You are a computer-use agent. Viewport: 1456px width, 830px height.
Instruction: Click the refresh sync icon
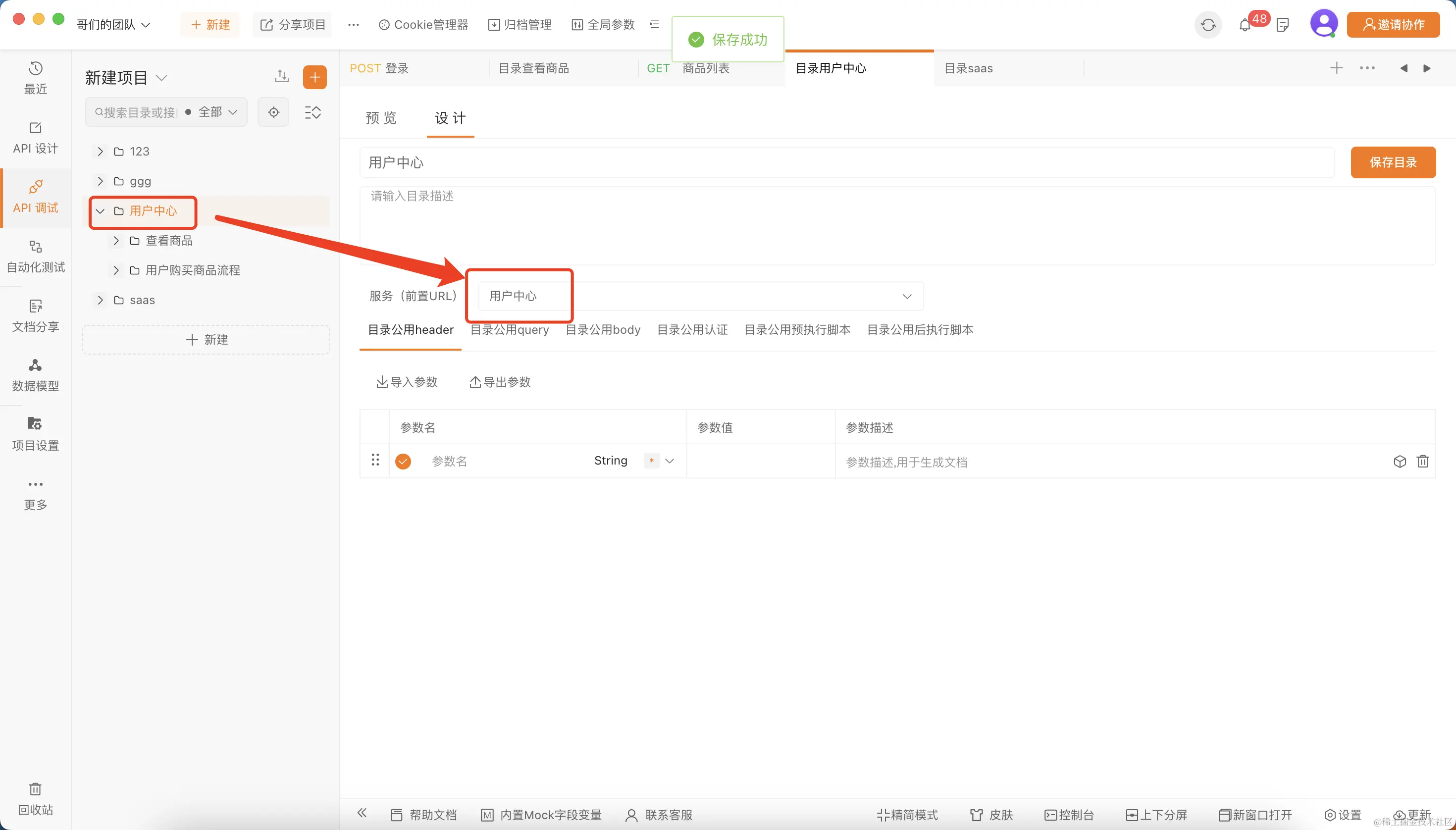pyautogui.click(x=1207, y=25)
